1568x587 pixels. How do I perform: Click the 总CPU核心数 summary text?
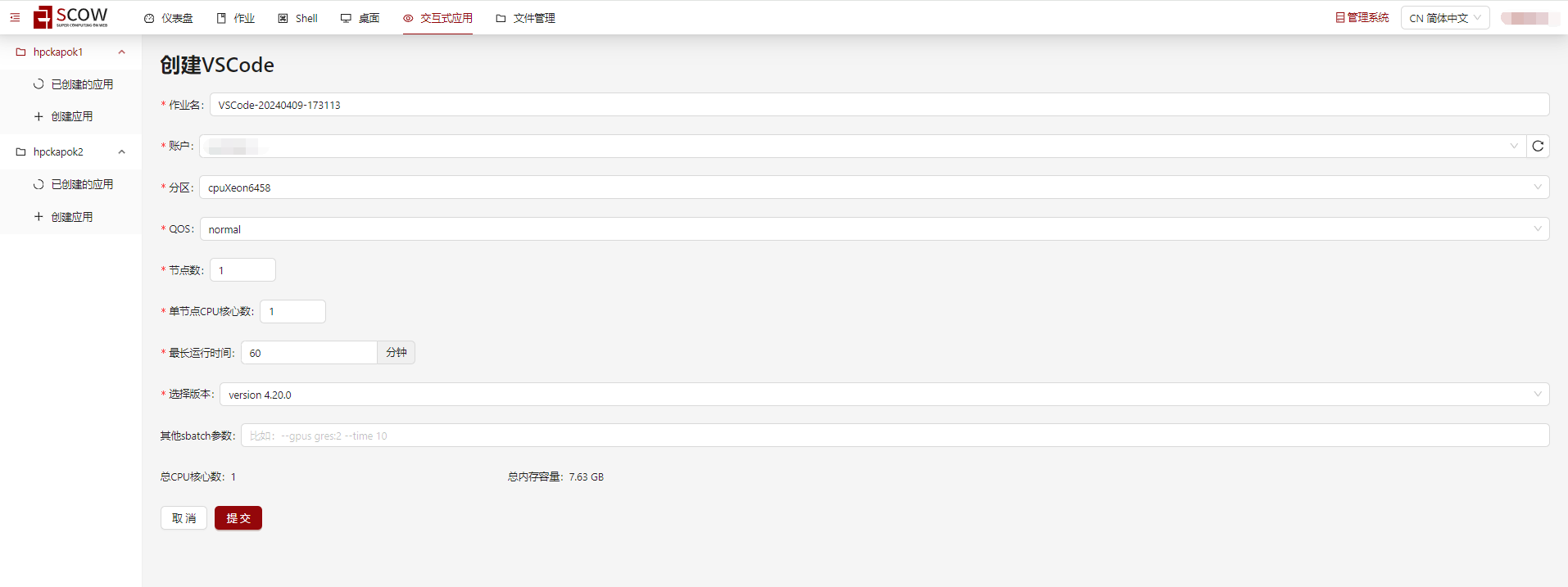(198, 477)
